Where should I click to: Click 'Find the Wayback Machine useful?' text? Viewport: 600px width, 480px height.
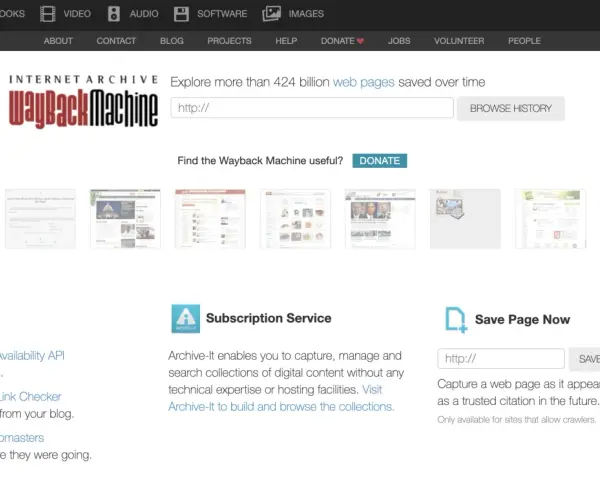[260, 161]
